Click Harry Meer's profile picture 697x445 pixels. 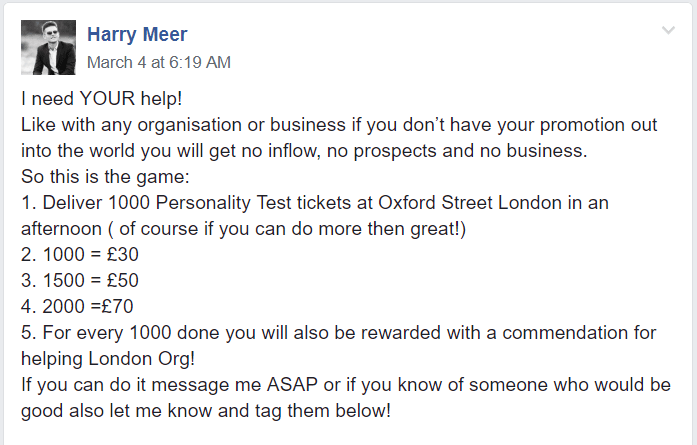(x=48, y=47)
